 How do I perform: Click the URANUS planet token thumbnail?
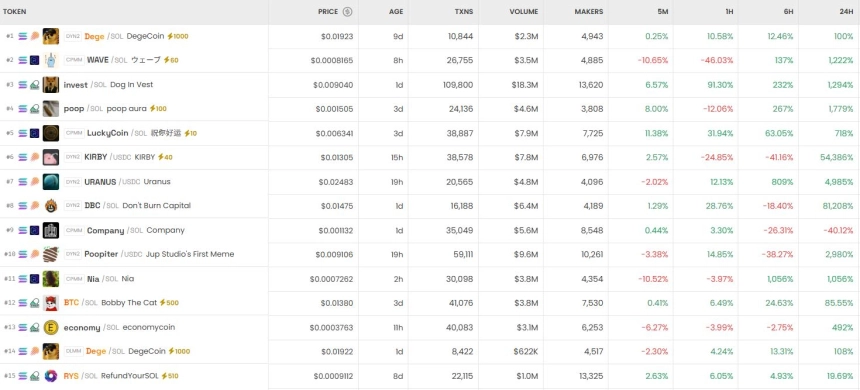pyautogui.click(x=51, y=182)
